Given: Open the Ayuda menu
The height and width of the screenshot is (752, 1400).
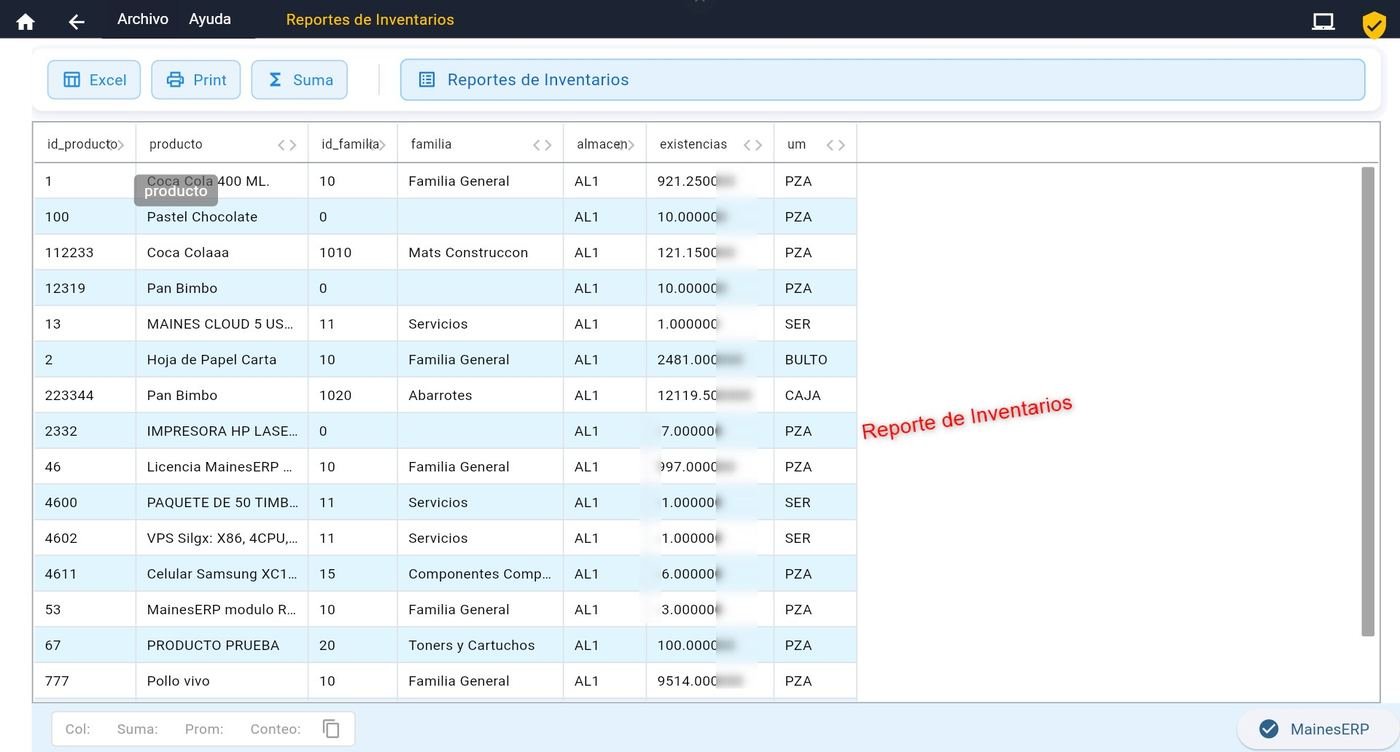Looking at the screenshot, I should point(210,19).
